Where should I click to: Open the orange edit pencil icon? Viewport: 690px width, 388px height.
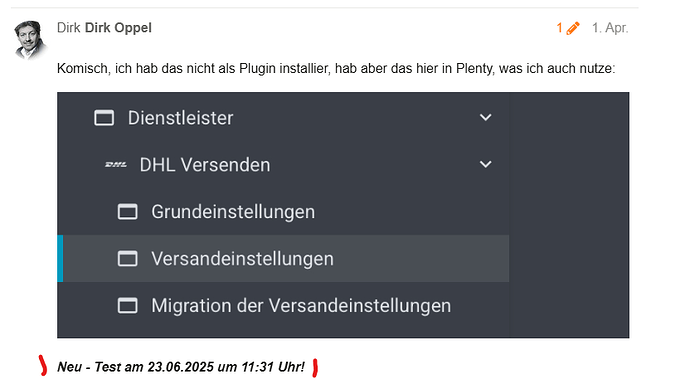573,28
